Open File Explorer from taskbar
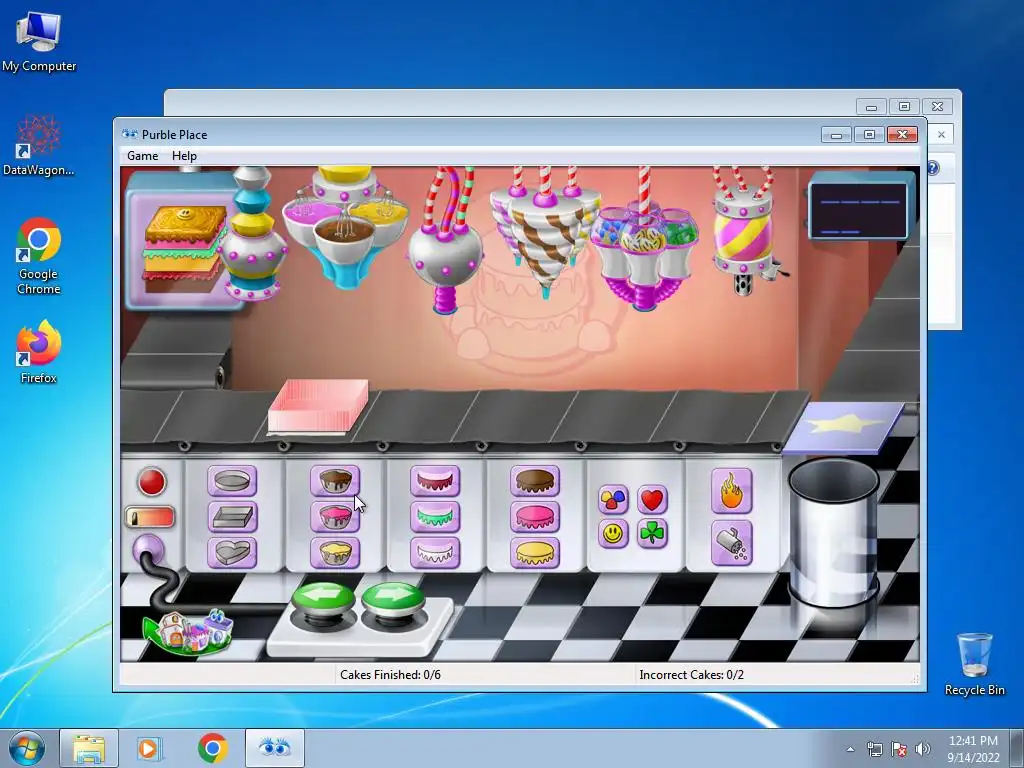 [x=89, y=748]
